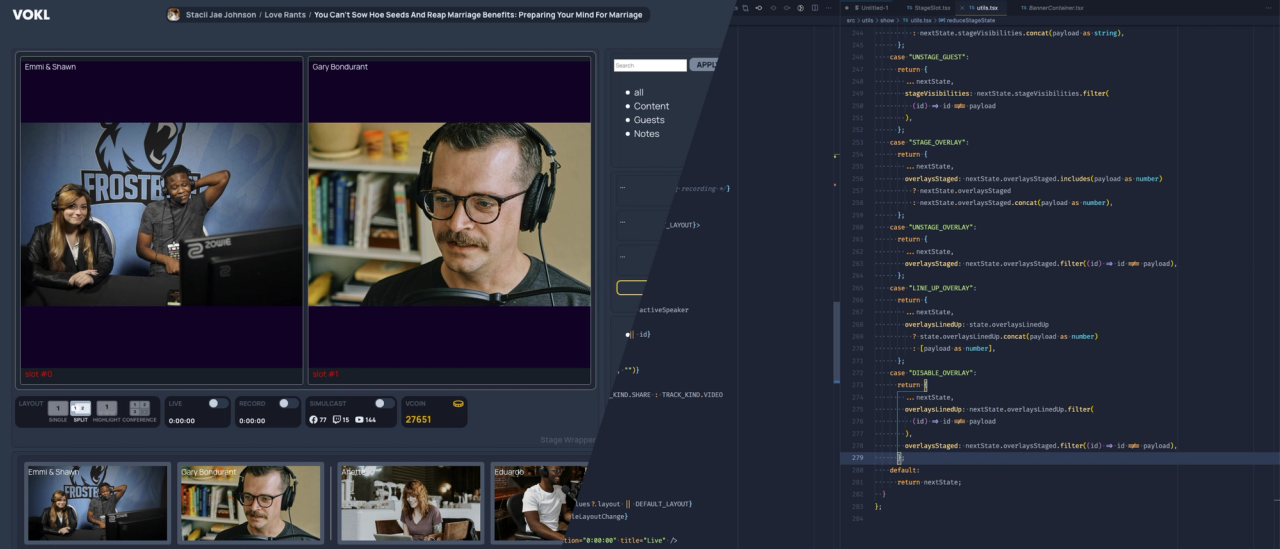Select the Single layout icon

pos(58,408)
